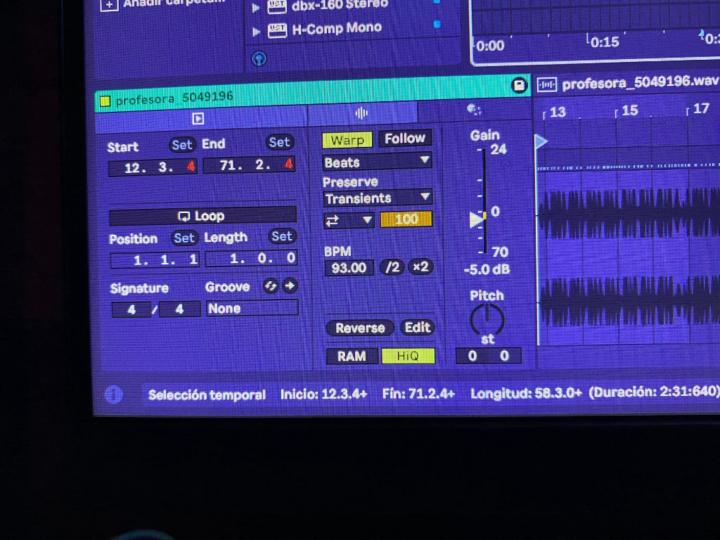Click the Gain slider handle
This screenshot has height=540, width=720.
click(478, 219)
